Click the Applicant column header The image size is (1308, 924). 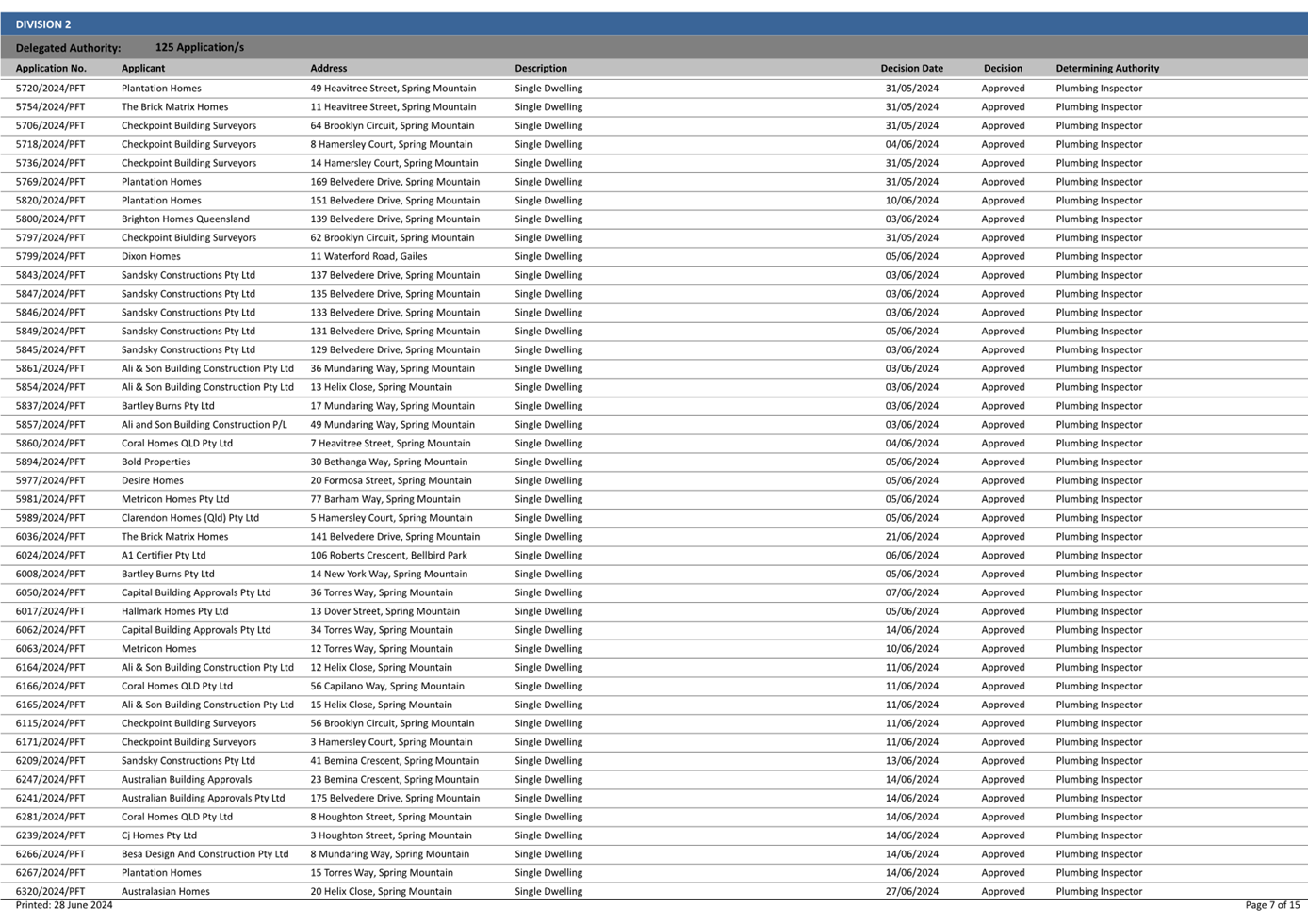tap(143, 68)
